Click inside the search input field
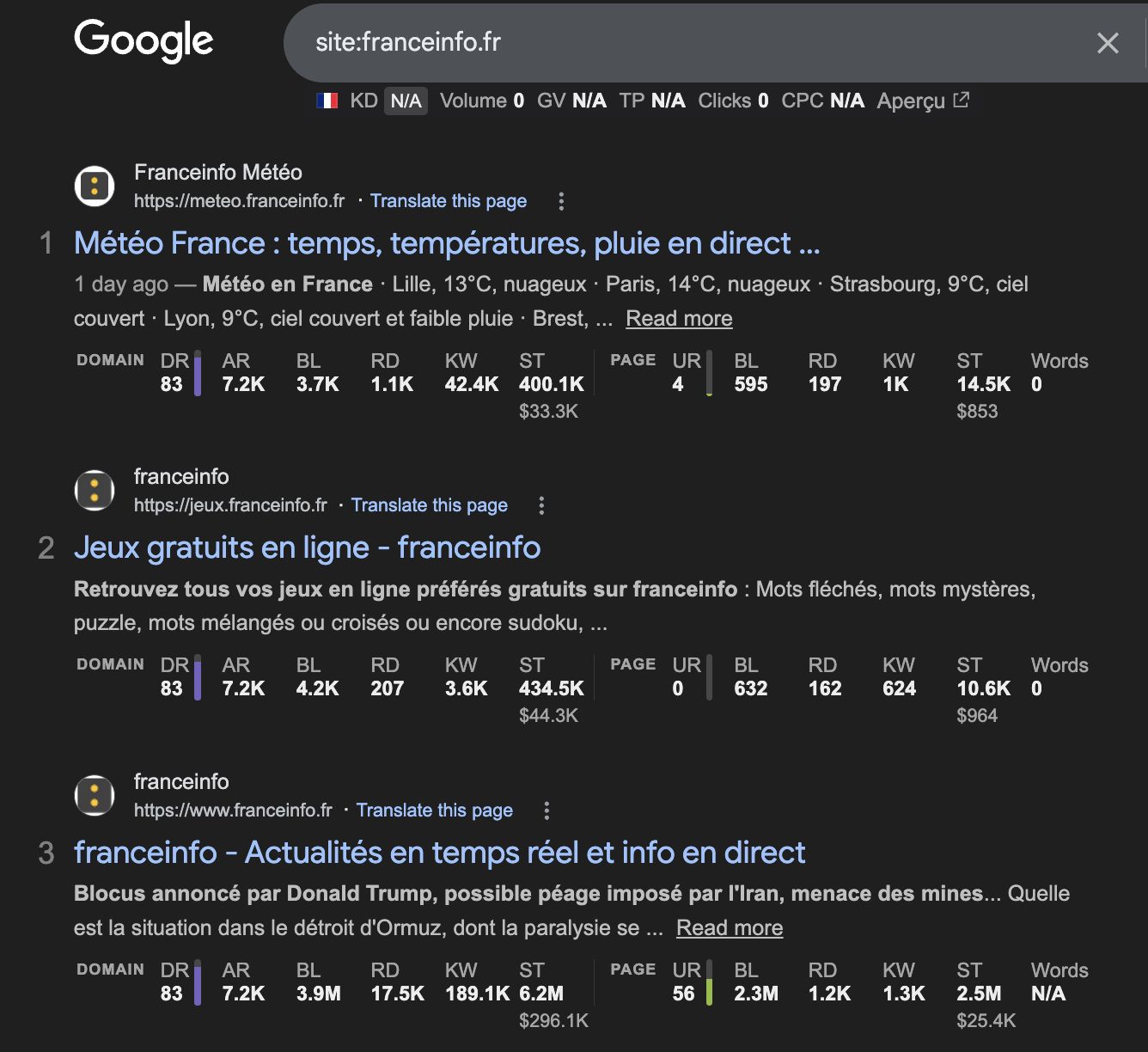Image resolution: width=1148 pixels, height=1052 pixels. click(601, 42)
